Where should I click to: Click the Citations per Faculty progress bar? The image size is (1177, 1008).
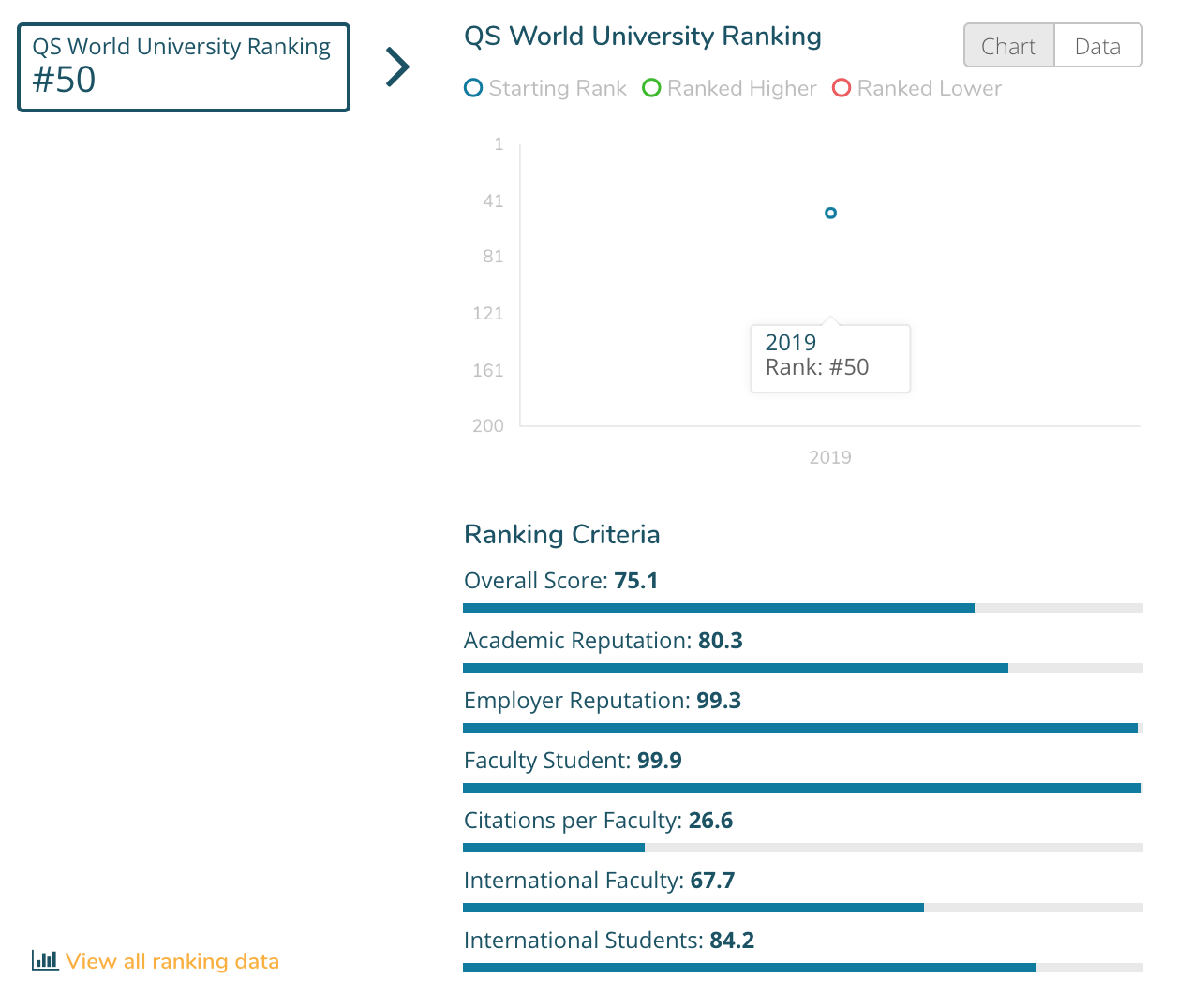coord(803,848)
